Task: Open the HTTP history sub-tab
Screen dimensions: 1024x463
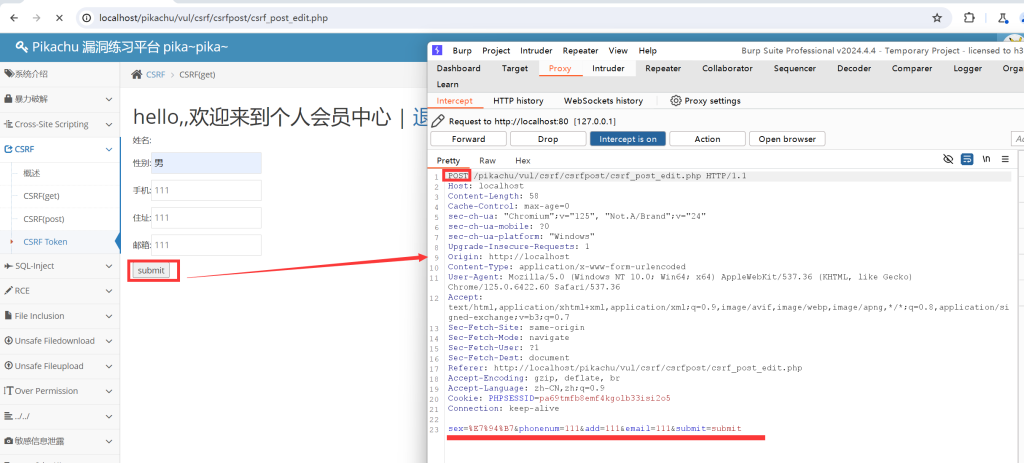Action: click(518, 101)
